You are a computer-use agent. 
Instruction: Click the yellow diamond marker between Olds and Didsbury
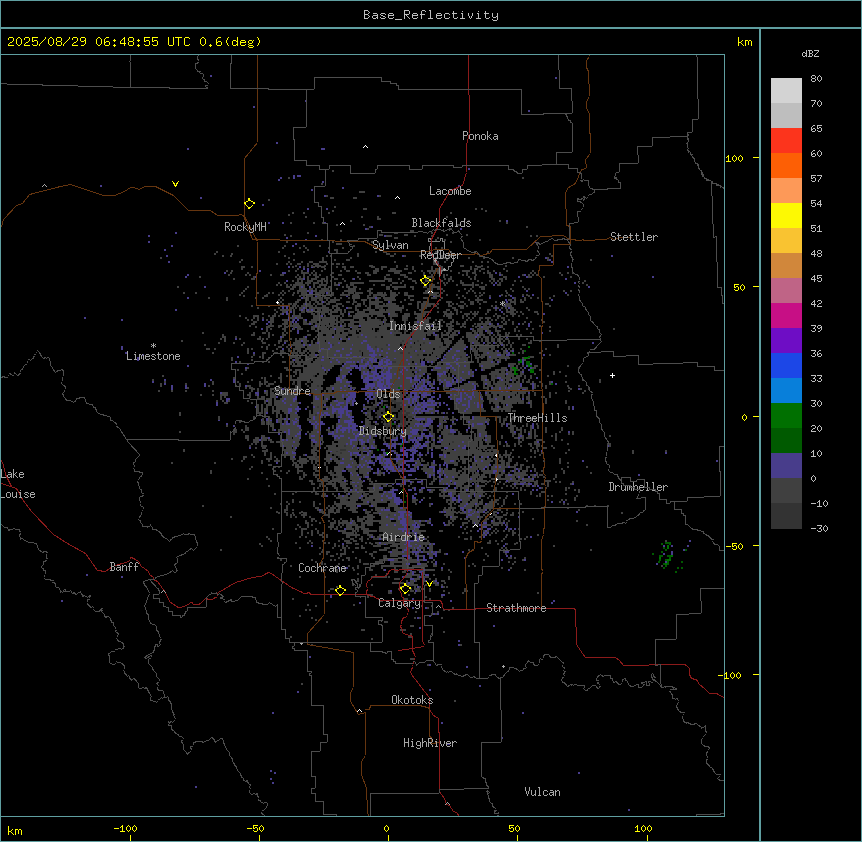(x=388, y=417)
